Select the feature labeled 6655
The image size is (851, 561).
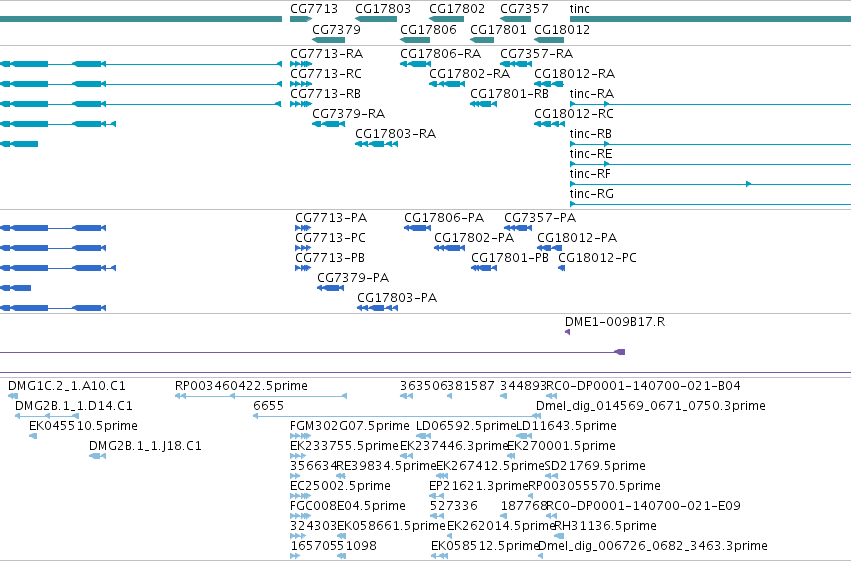tap(268, 406)
